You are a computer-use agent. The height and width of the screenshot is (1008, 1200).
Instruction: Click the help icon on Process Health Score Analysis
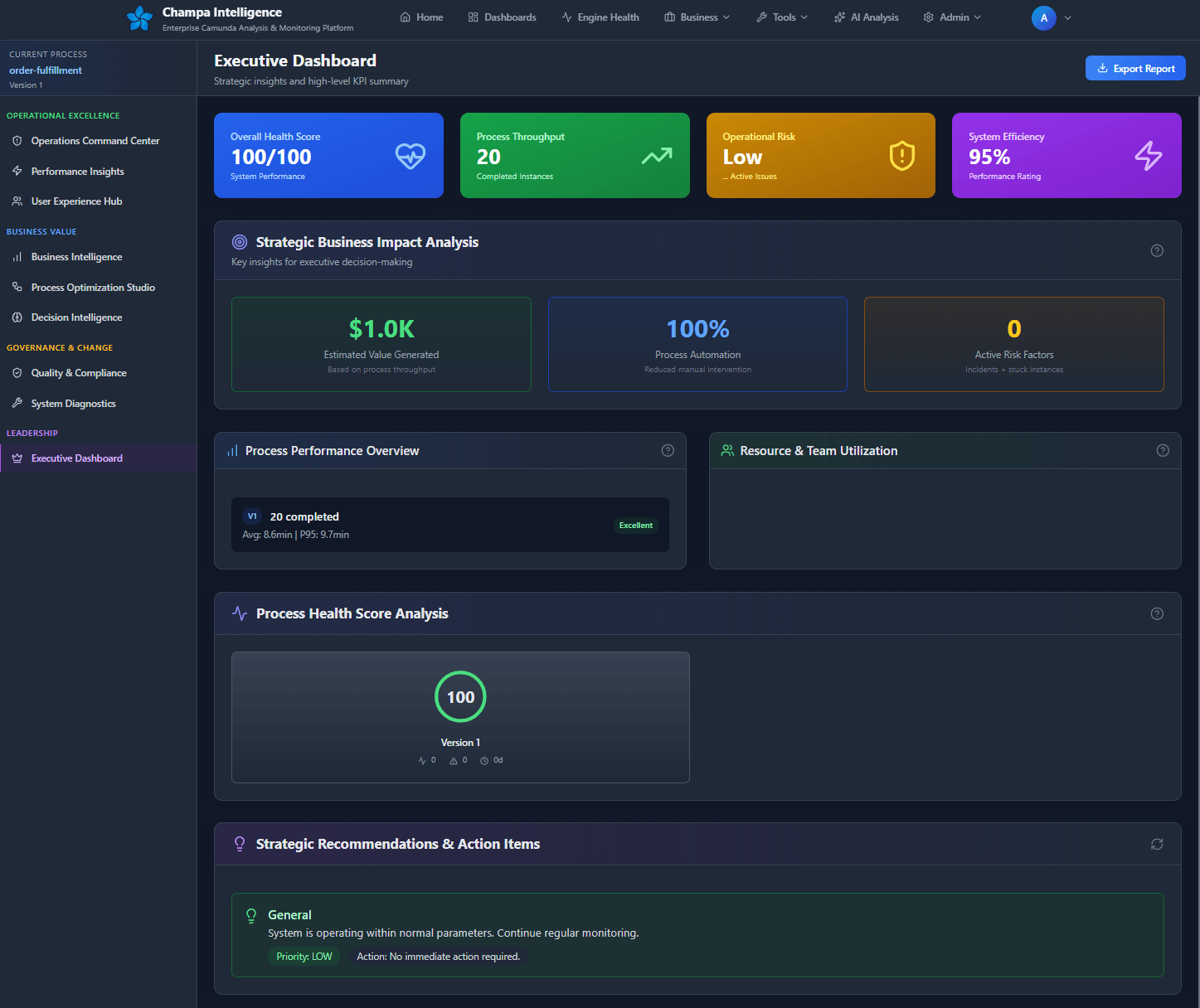click(1157, 613)
